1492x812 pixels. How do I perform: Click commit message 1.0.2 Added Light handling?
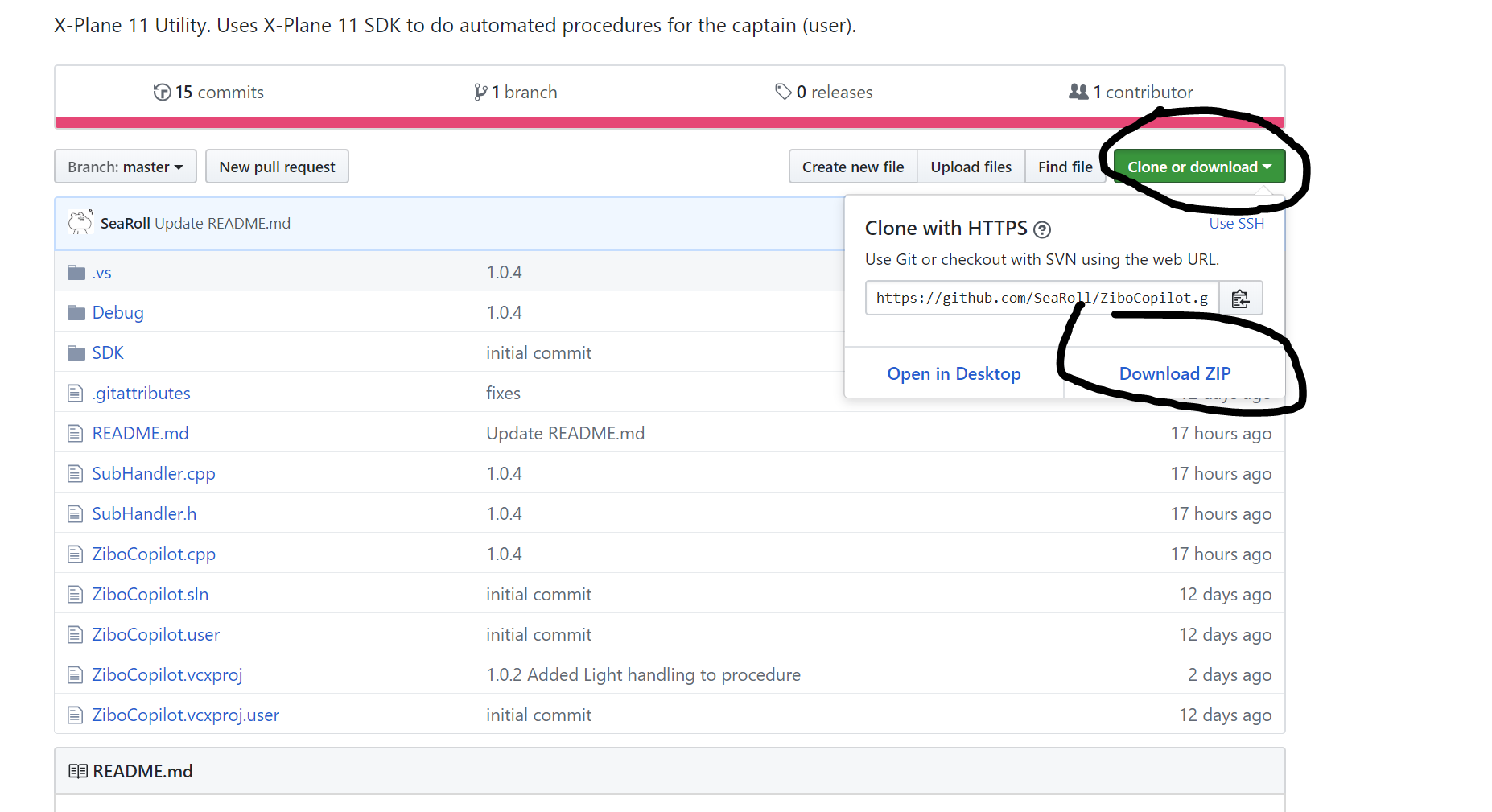643,674
